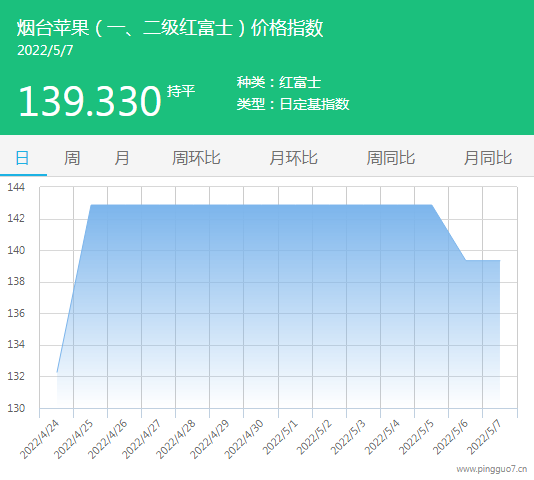Click the 持平 status label
Screen dimensions: 534x480
click(181, 91)
